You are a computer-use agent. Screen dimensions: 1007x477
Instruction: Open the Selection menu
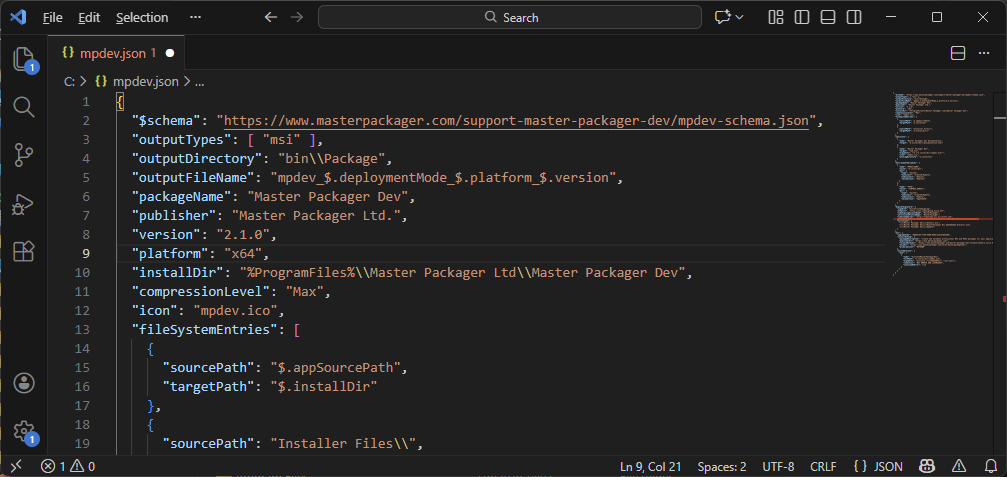(142, 17)
